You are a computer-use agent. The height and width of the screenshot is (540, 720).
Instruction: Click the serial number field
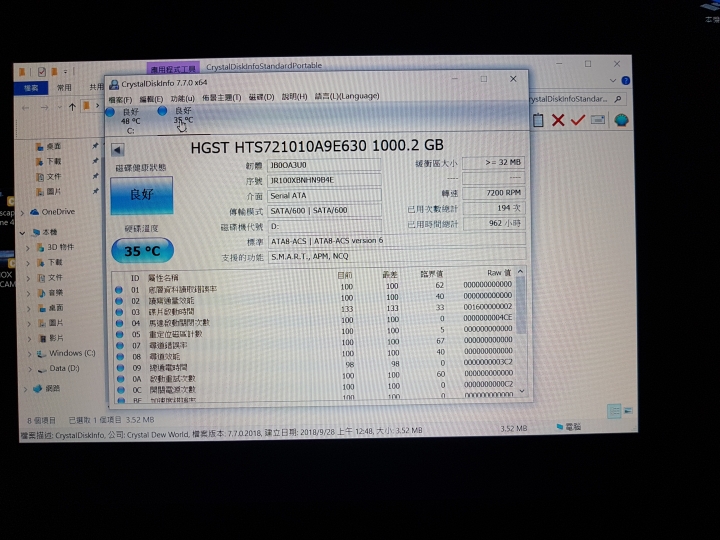pos(324,180)
